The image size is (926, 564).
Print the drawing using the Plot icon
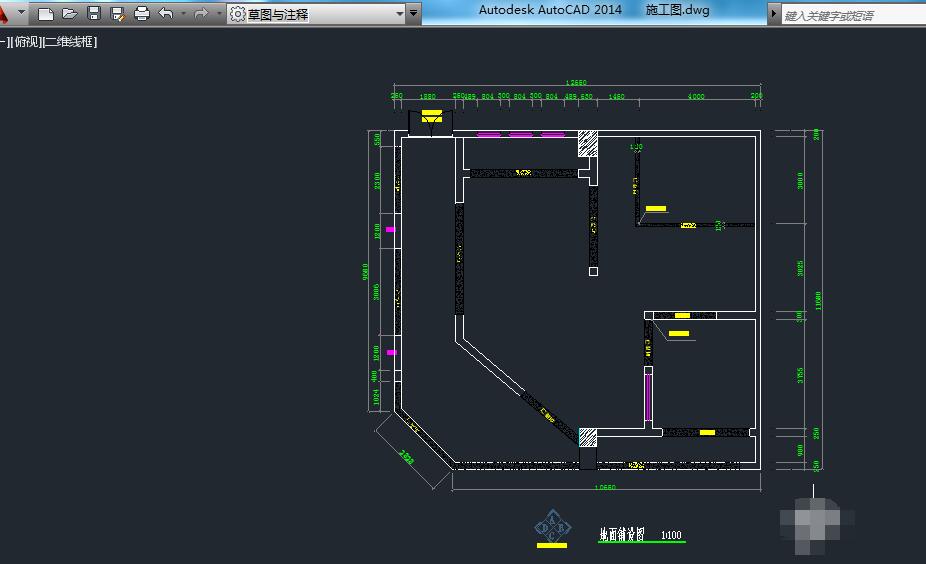[x=141, y=14]
